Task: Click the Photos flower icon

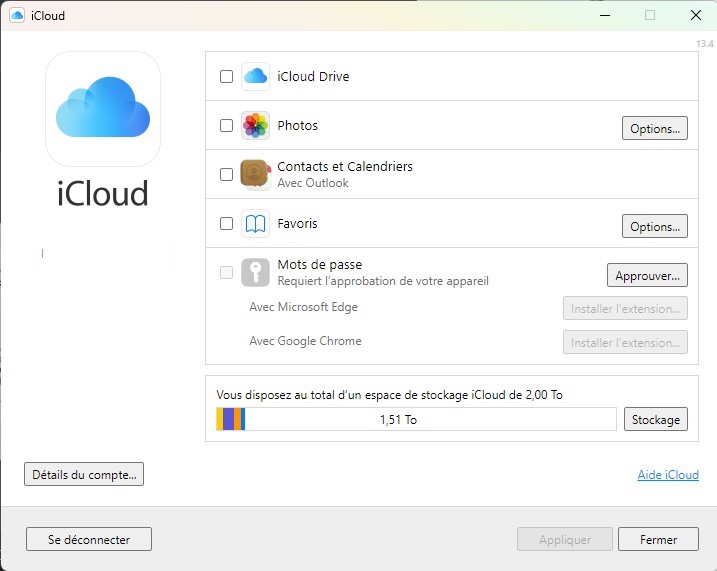Action: point(255,125)
